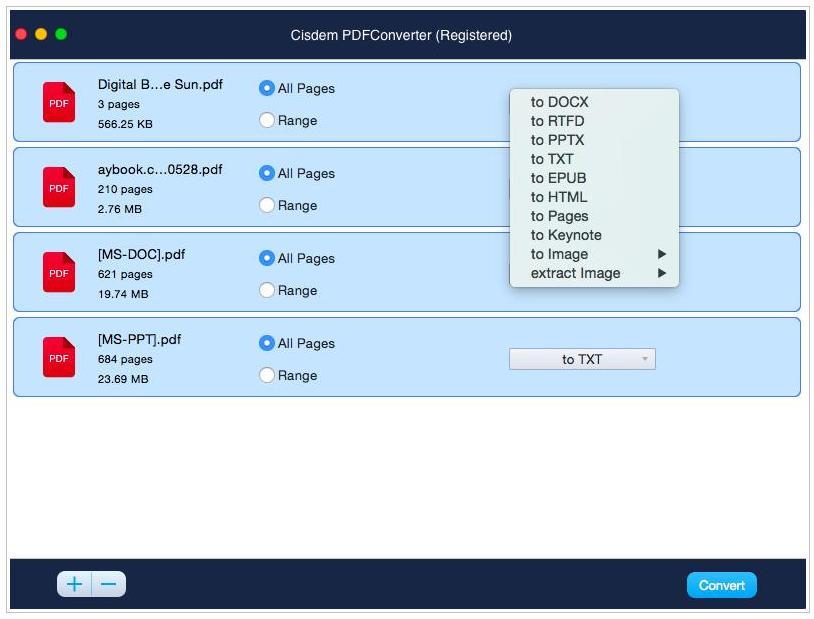The image size is (814, 619).
Task: Click the '684 pages' label
Action: click(x=125, y=359)
